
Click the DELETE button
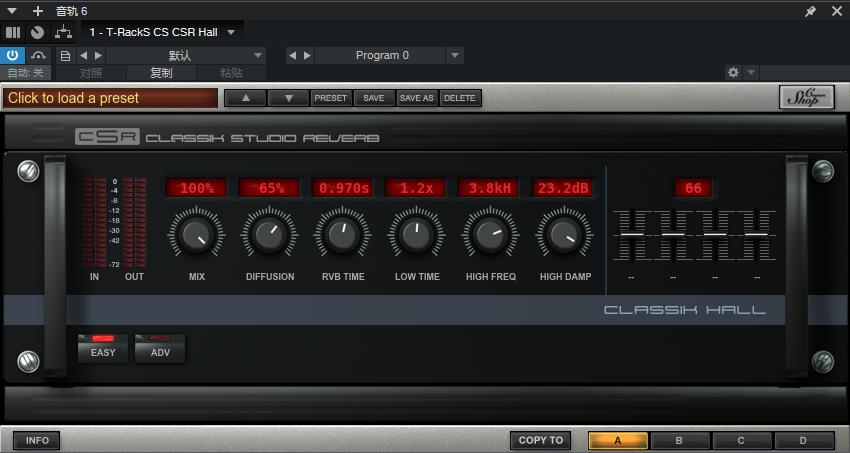coord(460,98)
